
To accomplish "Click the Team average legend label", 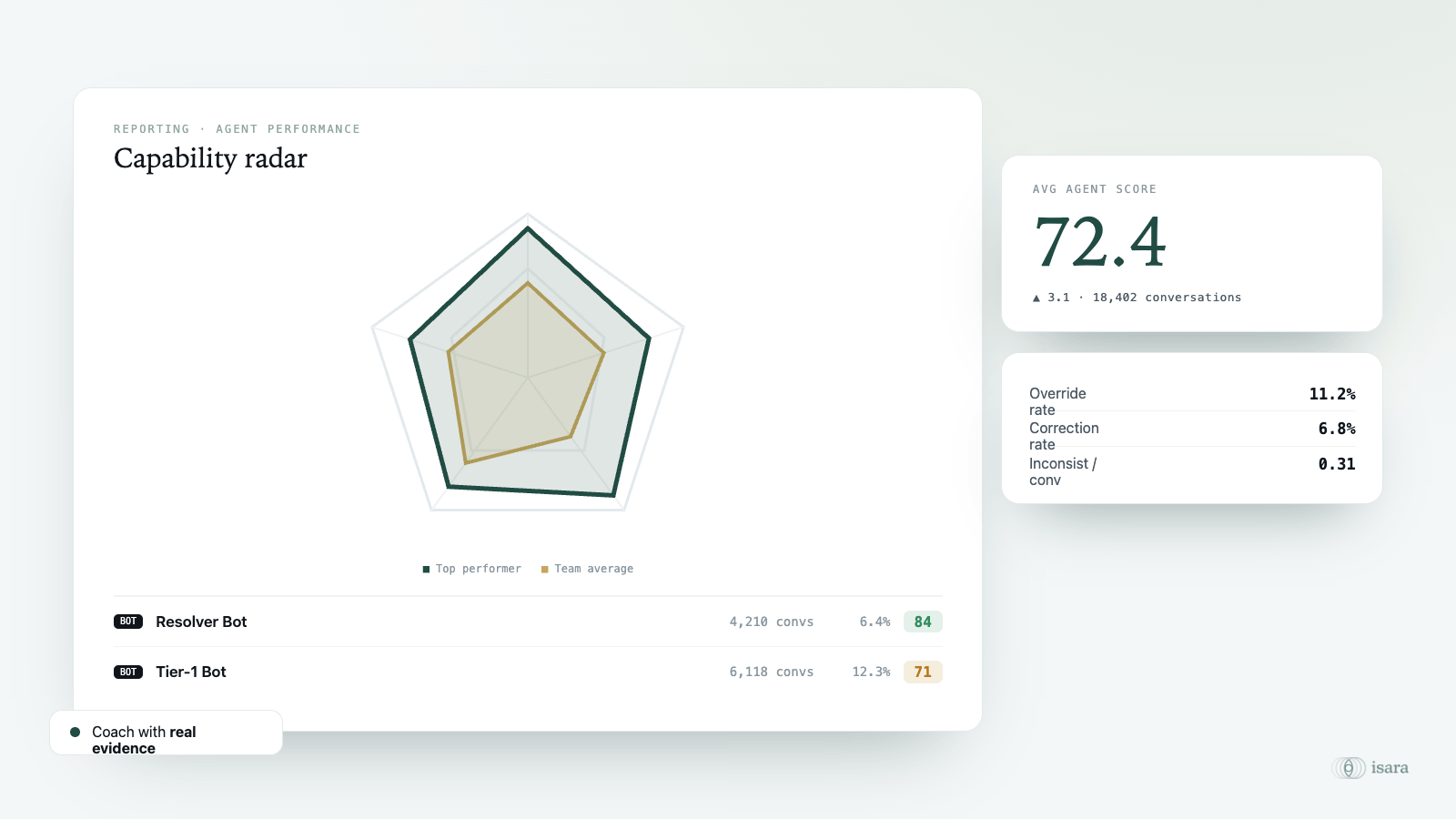I will pos(594,569).
